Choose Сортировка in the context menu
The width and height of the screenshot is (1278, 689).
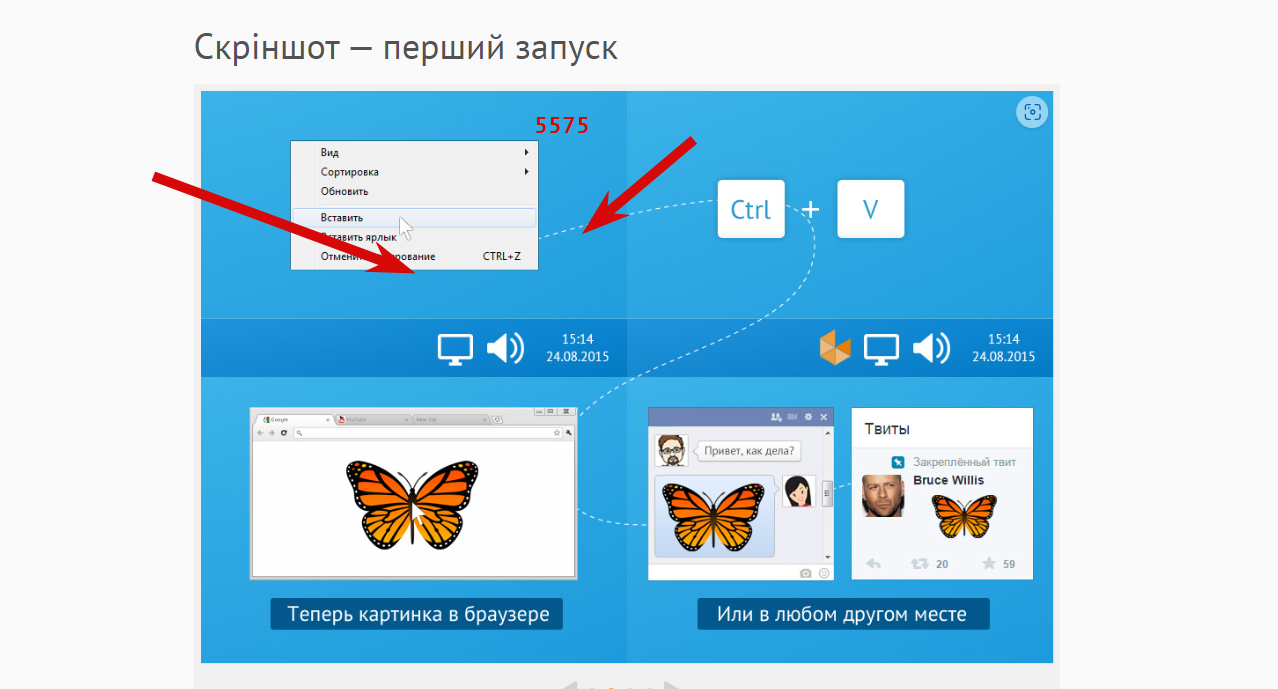(x=414, y=172)
